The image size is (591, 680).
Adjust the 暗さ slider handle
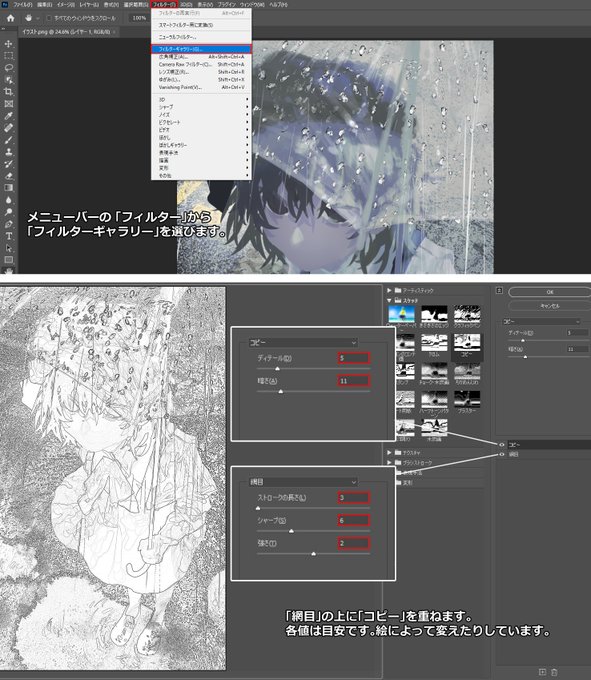point(525,357)
